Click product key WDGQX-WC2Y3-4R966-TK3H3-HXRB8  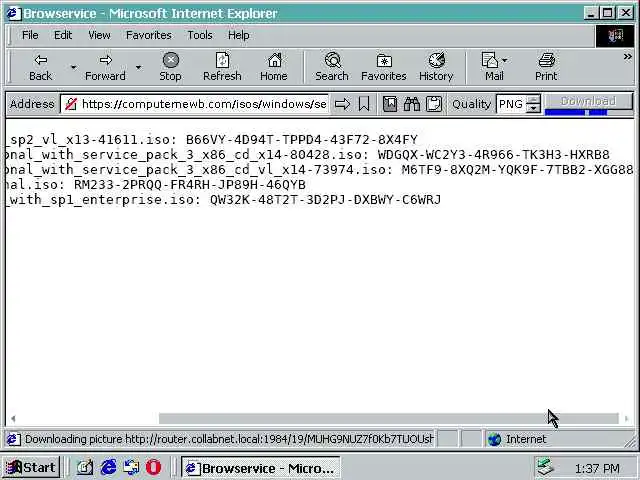click(493, 155)
